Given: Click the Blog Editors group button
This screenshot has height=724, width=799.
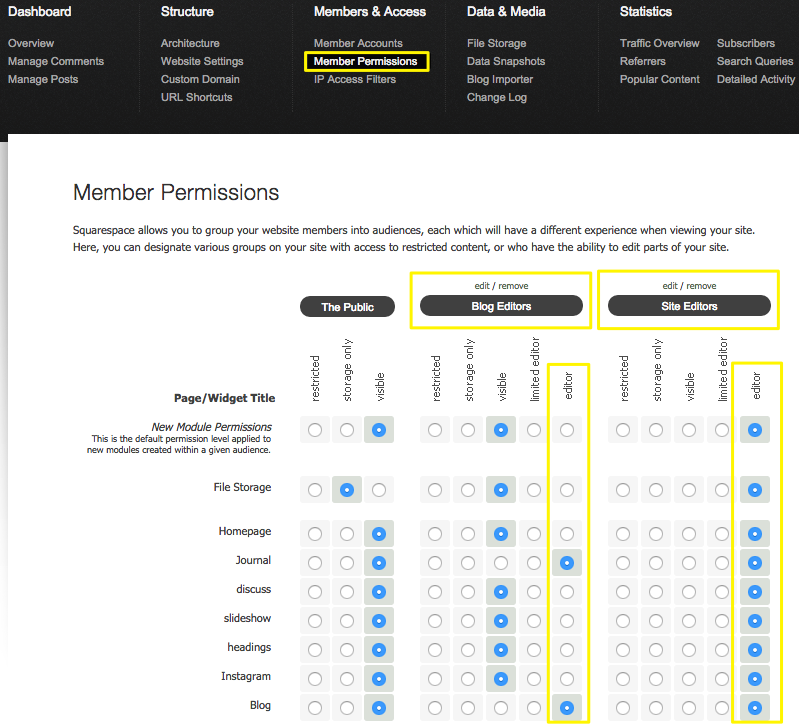Looking at the screenshot, I should [501, 306].
